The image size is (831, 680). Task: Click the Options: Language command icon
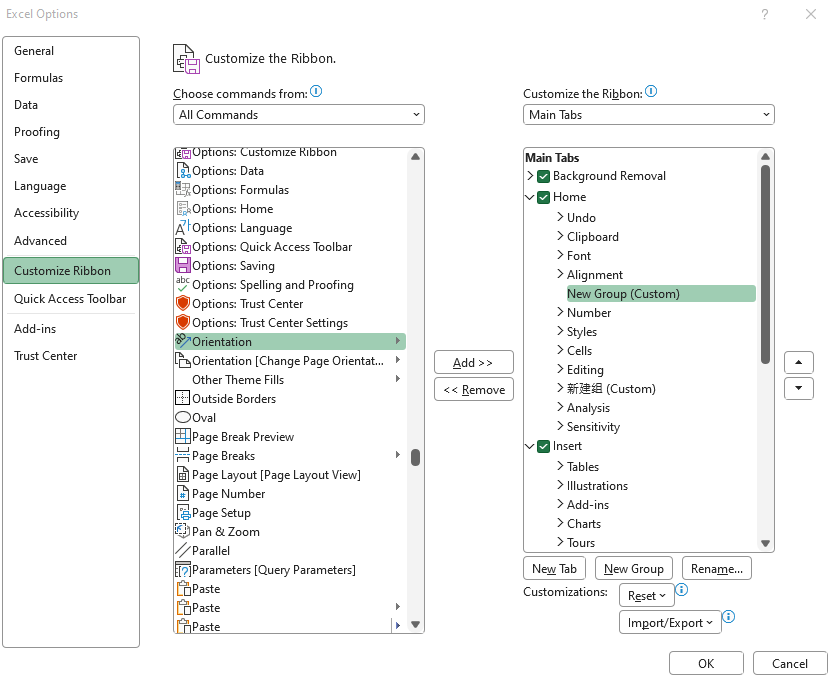click(x=182, y=228)
